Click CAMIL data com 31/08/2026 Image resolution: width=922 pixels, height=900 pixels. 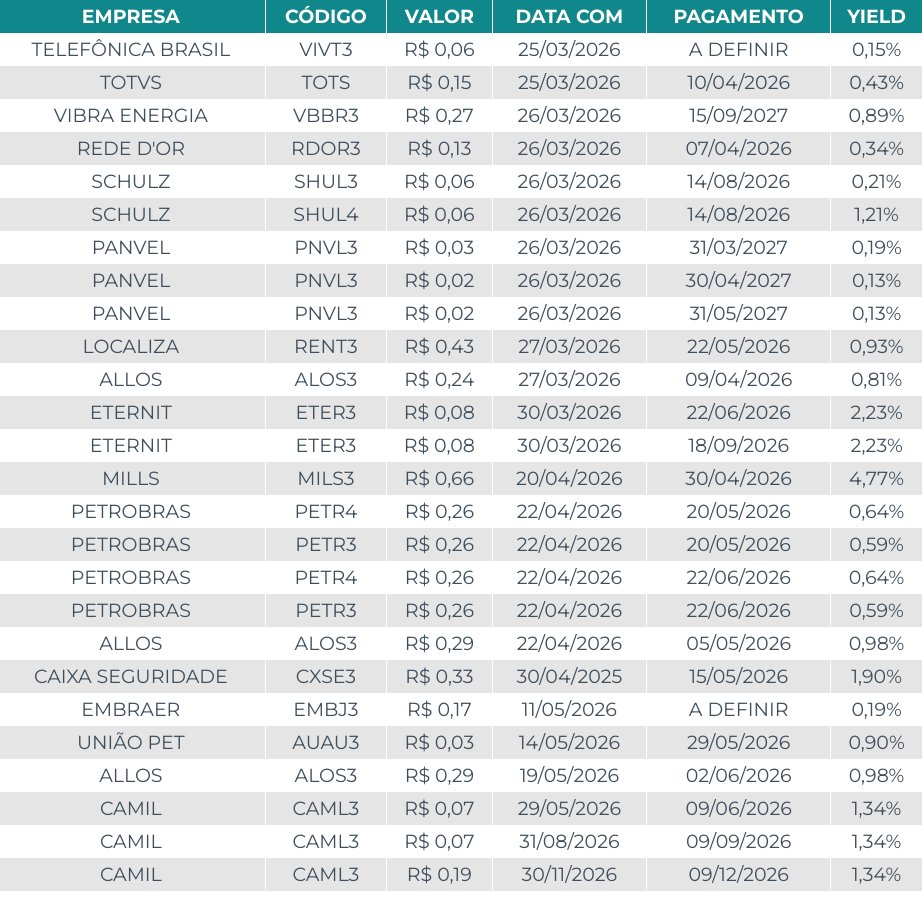[x=569, y=841]
